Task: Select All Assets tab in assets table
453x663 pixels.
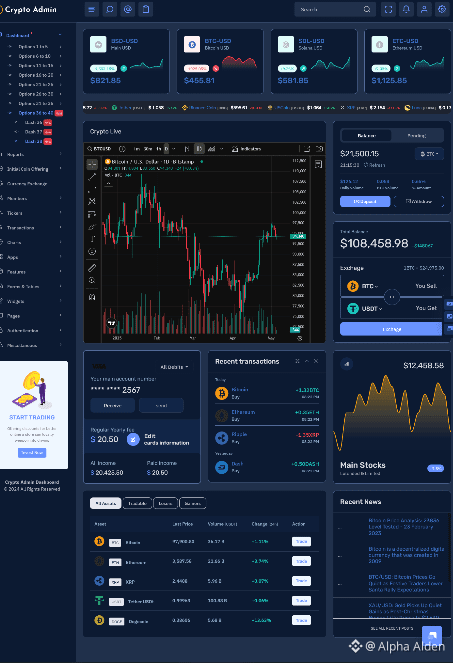Action: tap(106, 503)
